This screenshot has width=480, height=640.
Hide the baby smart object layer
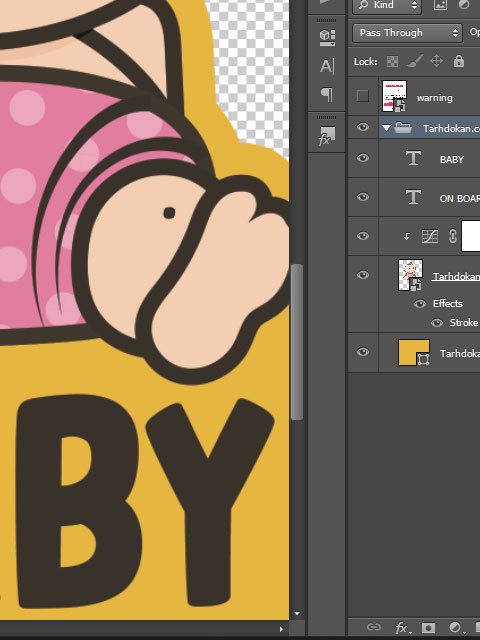[x=362, y=275]
